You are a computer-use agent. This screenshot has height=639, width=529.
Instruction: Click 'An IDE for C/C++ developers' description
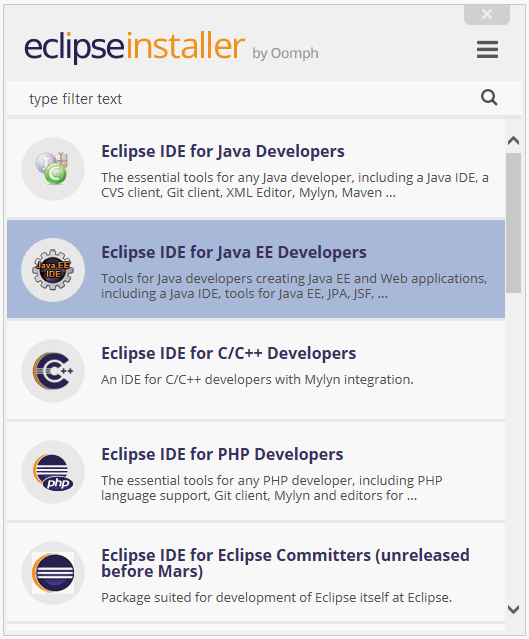pos(257,379)
